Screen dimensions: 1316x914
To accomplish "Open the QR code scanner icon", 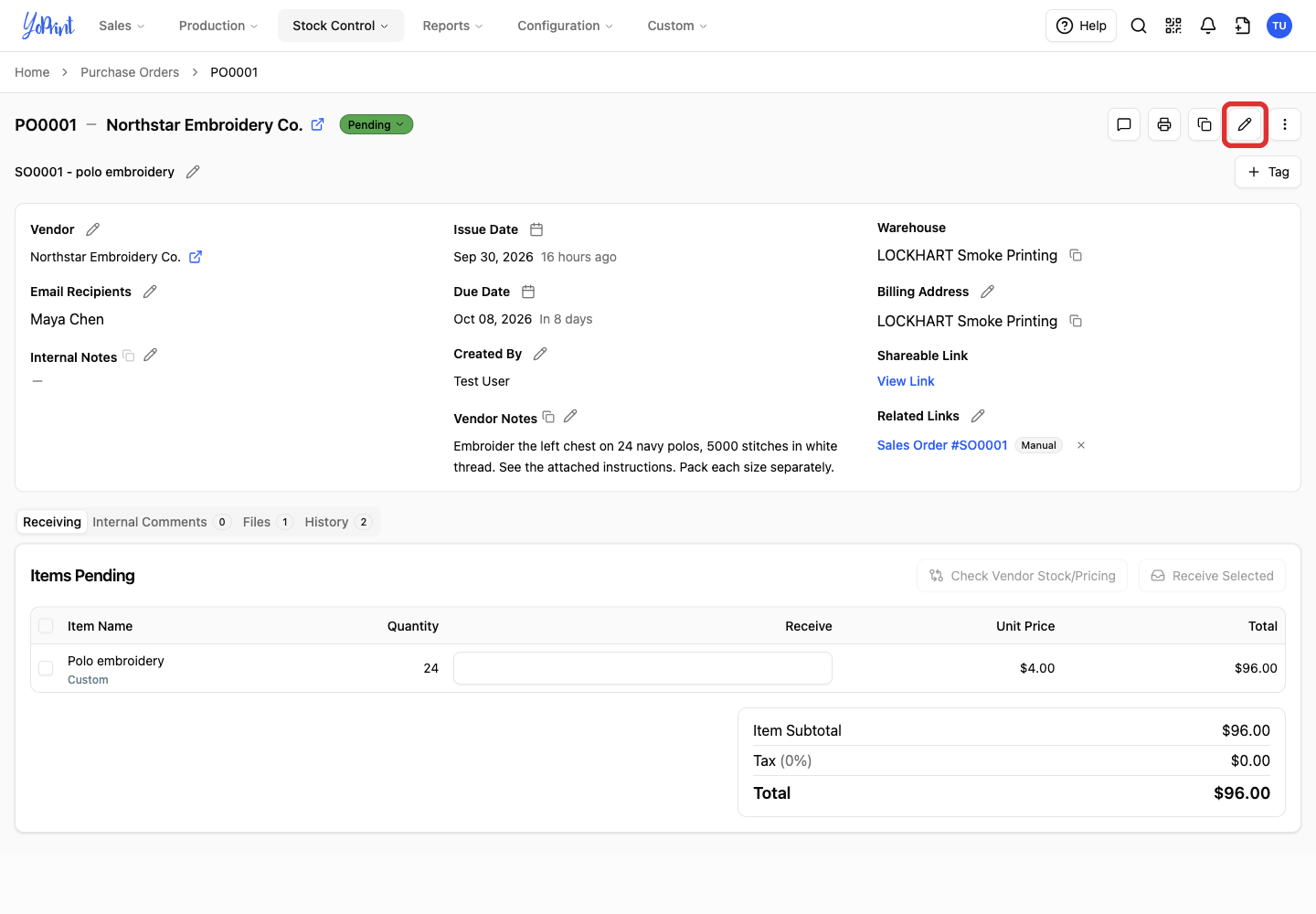I will coord(1173,26).
